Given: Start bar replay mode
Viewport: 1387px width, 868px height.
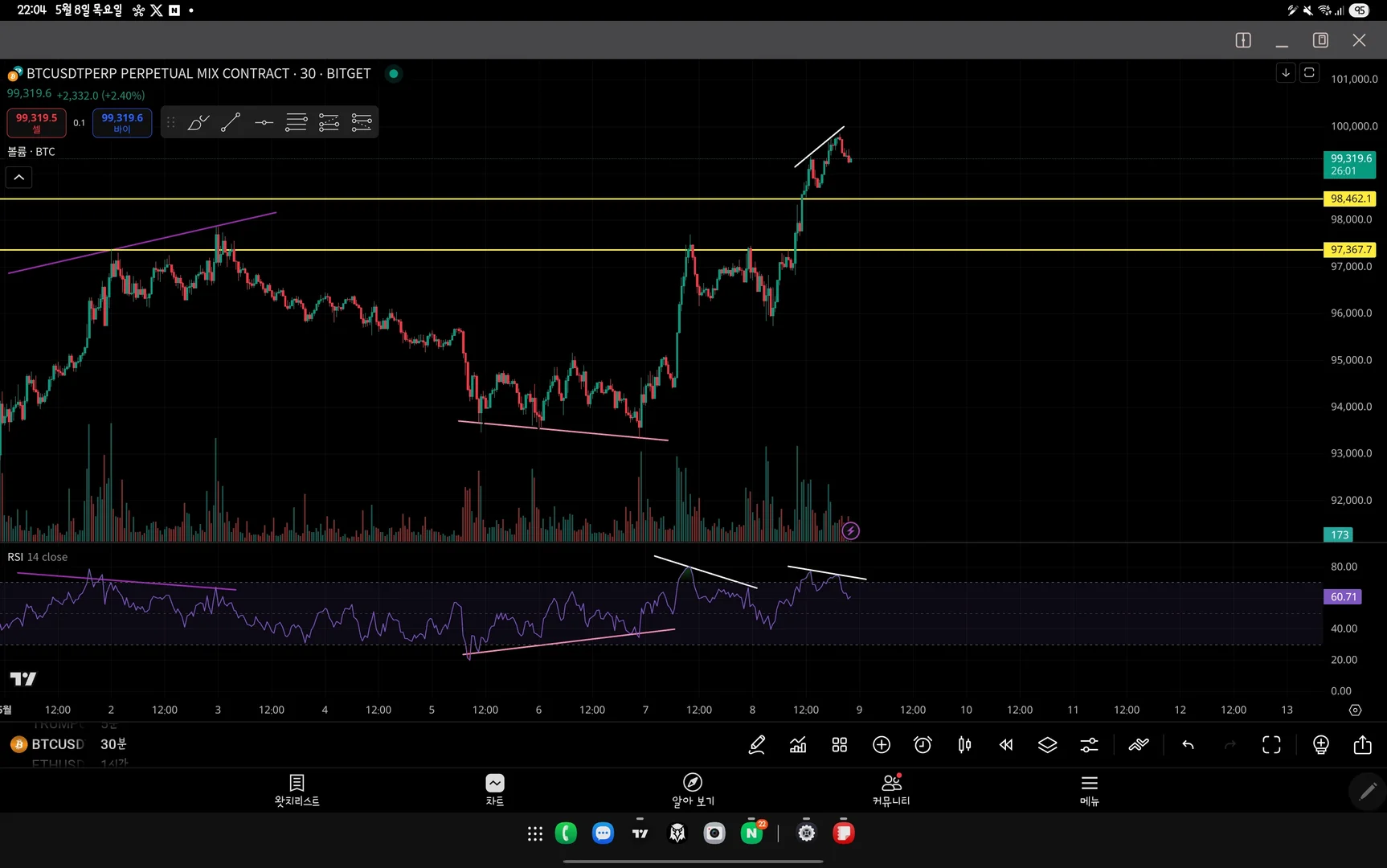Looking at the screenshot, I should 1006,745.
